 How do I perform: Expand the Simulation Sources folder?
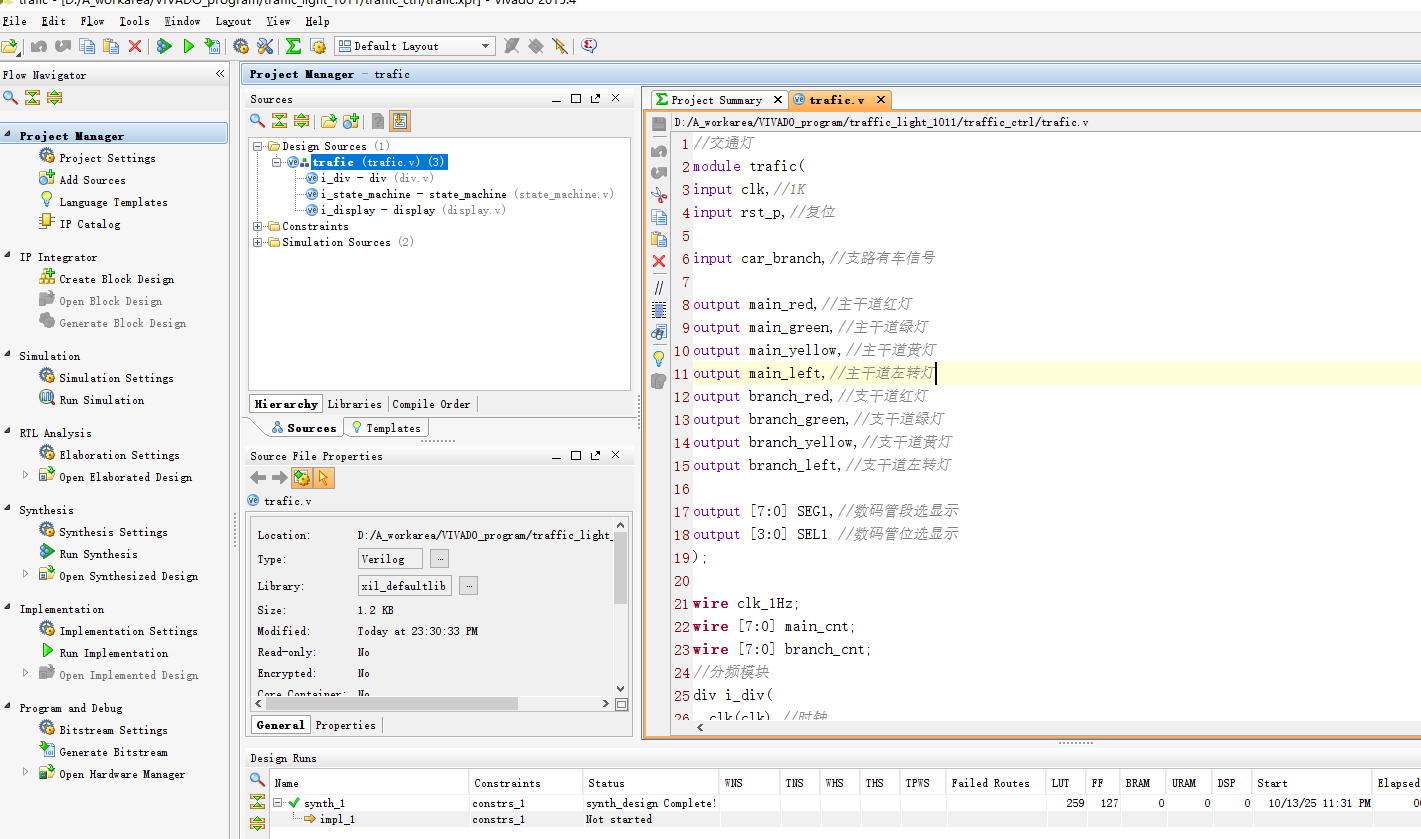[x=258, y=242]
